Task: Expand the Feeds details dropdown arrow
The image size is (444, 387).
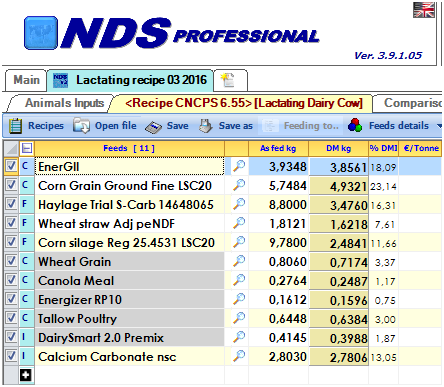Action: point(439,126)
